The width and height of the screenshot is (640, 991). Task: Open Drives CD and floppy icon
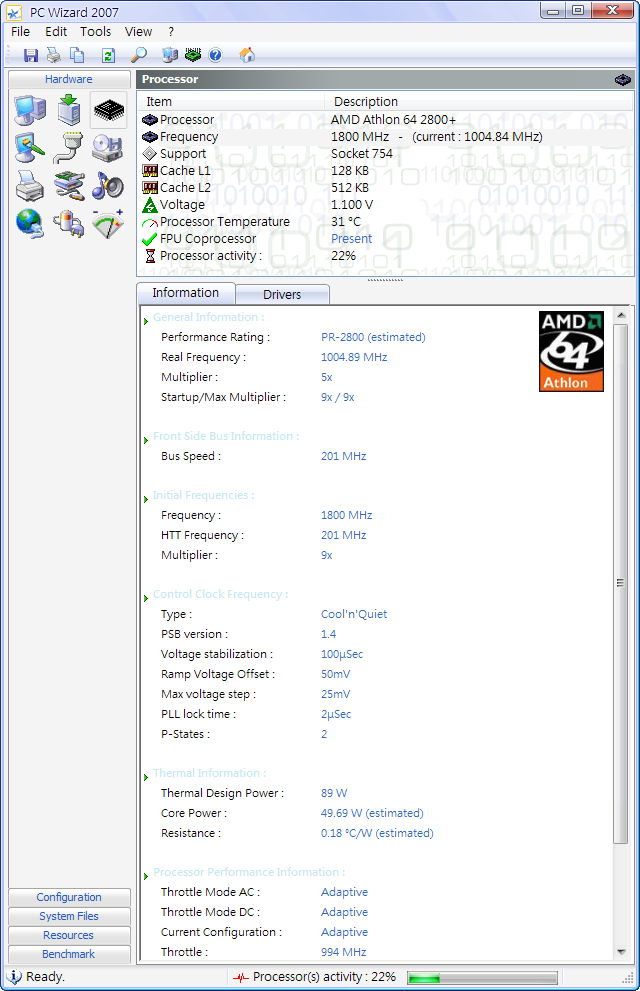coord(107,149)
